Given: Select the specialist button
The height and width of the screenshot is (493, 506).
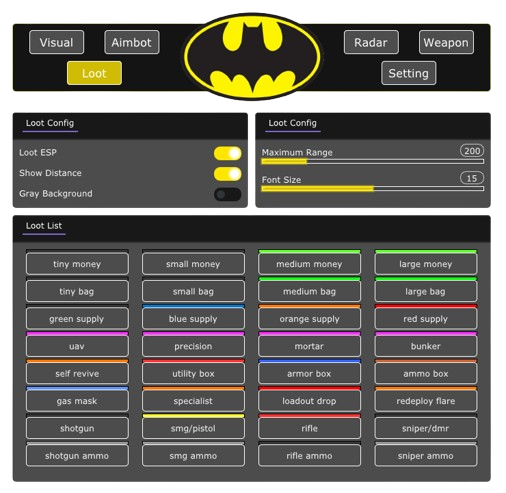Looking at the screenshot, I should (x=193, y=401).
